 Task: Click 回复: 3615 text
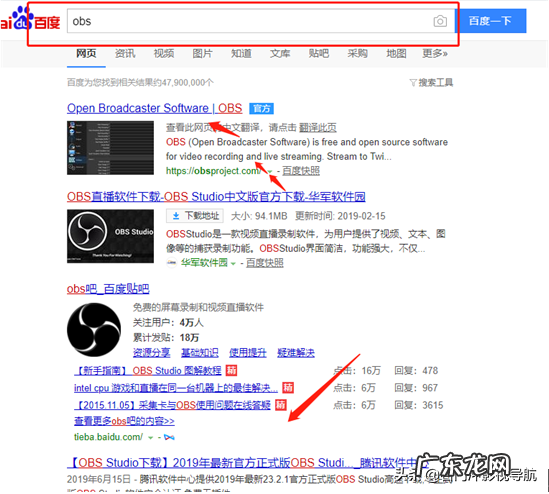point(419,405)
